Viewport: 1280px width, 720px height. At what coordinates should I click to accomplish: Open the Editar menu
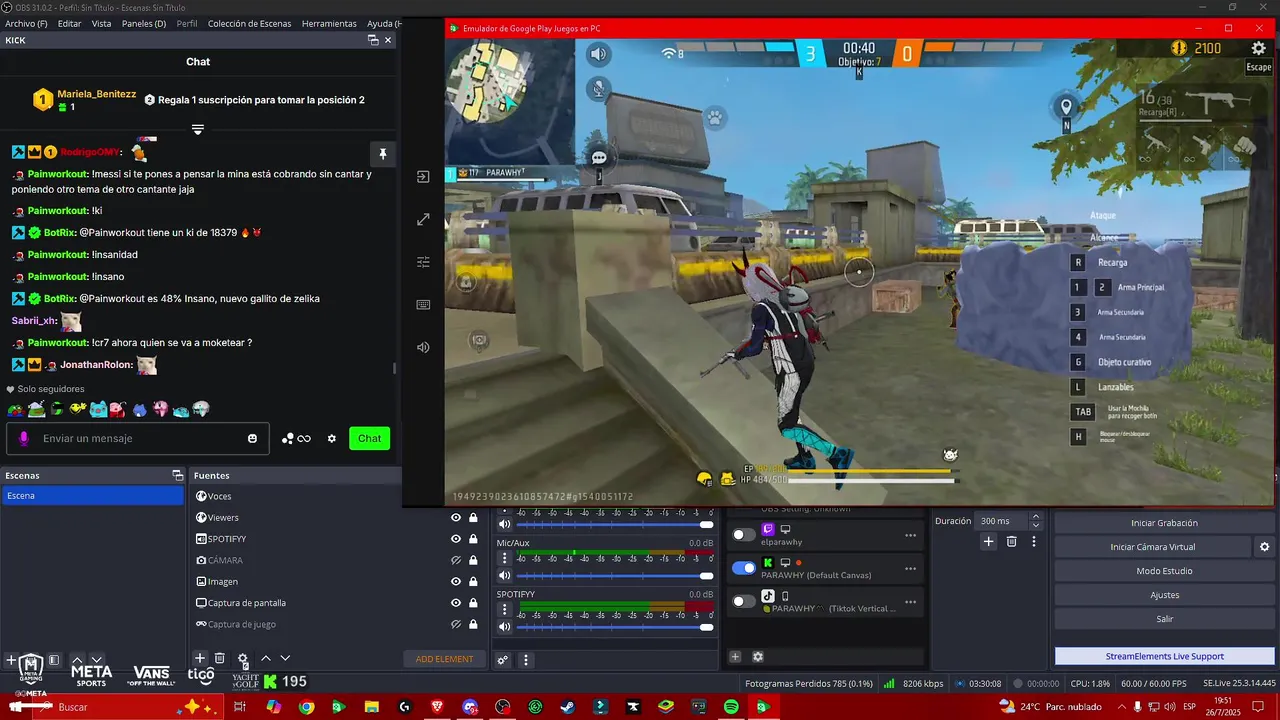pyautogui.click(x=70, y=23)
